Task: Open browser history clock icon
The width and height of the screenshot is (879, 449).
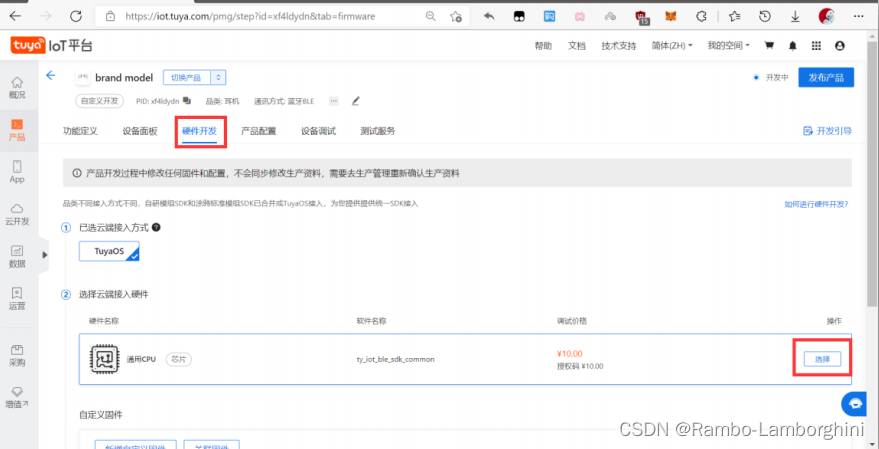Action: (x=765, y=17)
